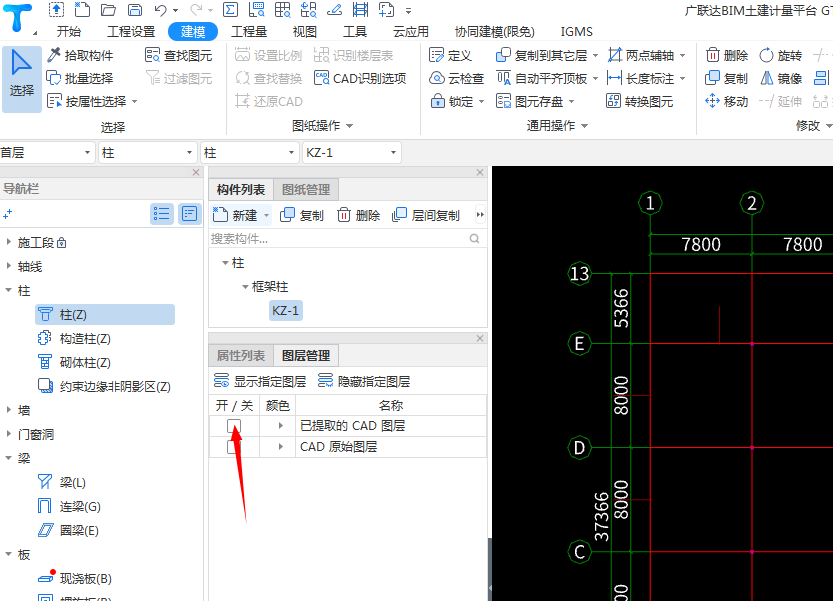Click the save disk icon in quick toolbar
This screenshot has height=601, width=833.
[135, 10]
